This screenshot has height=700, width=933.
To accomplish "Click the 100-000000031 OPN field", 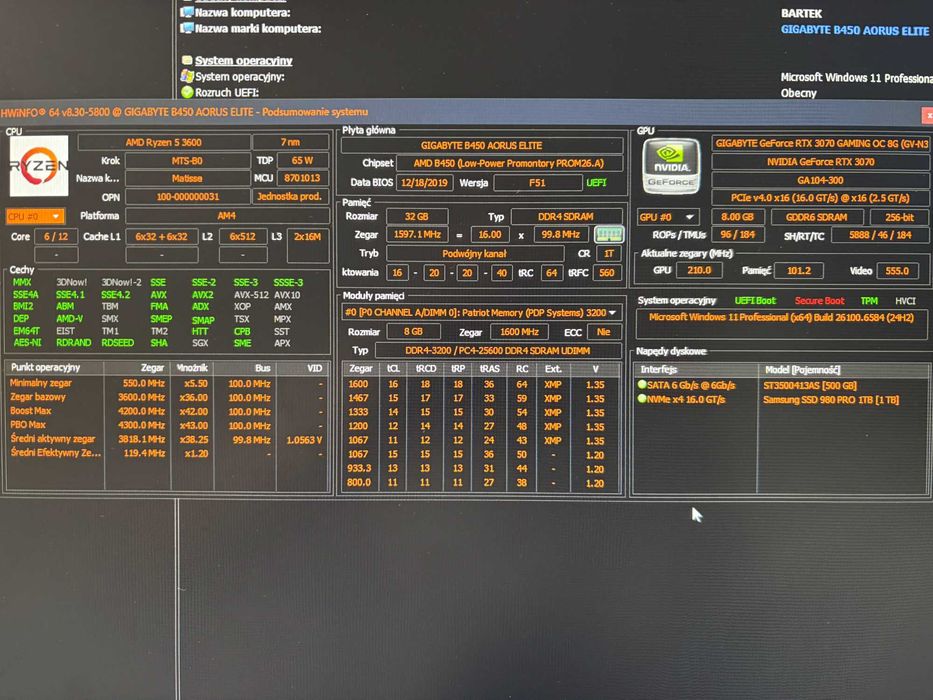I will (187, 196).
